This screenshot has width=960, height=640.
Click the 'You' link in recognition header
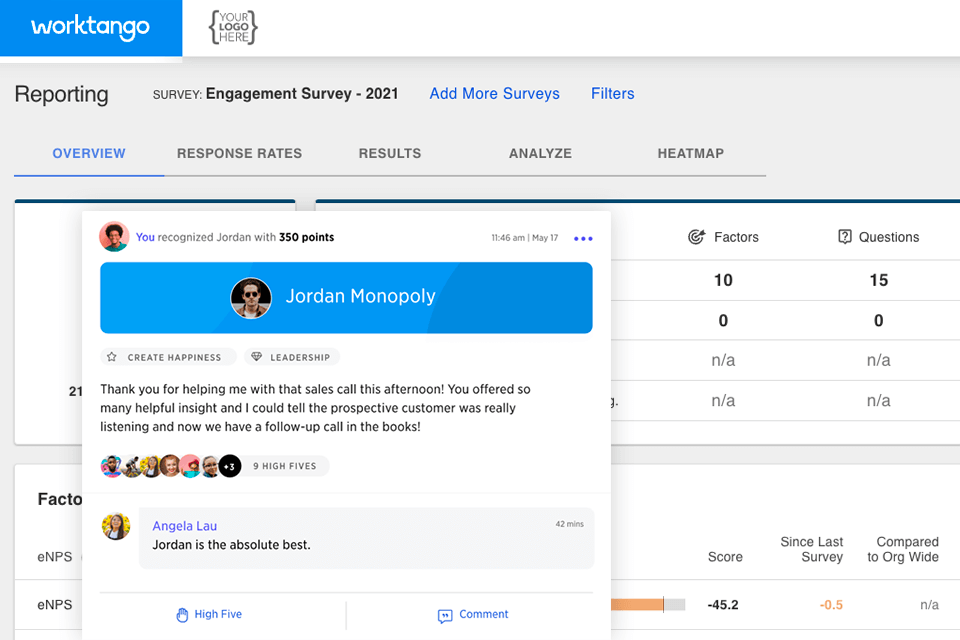click(145, 238)
